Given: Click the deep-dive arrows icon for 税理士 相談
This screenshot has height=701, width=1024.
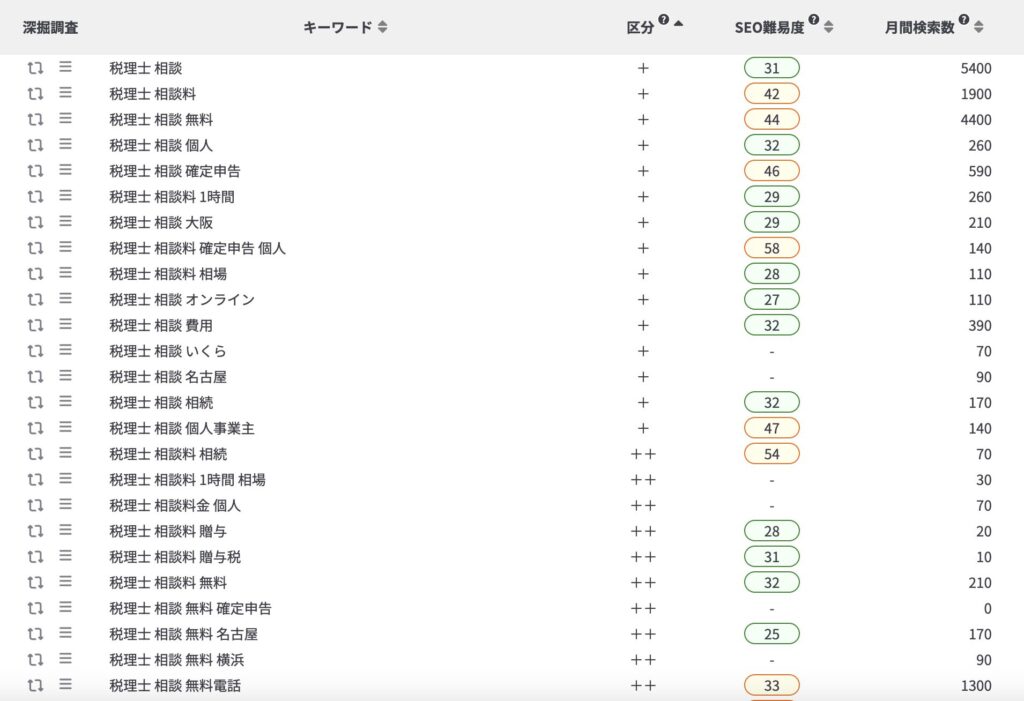Looking at the screenshot, I should [x=36, y=68].
